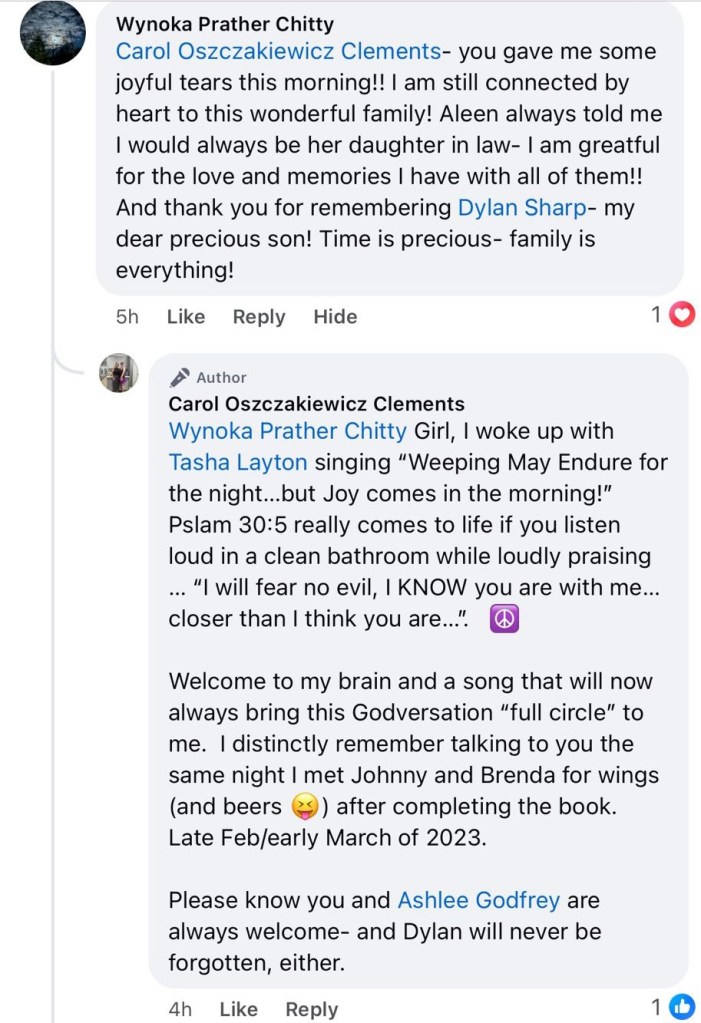701x1023 pixels.
Task: Click bold Wynoka Prather Chitty commenter name
Action: point(225,24)
